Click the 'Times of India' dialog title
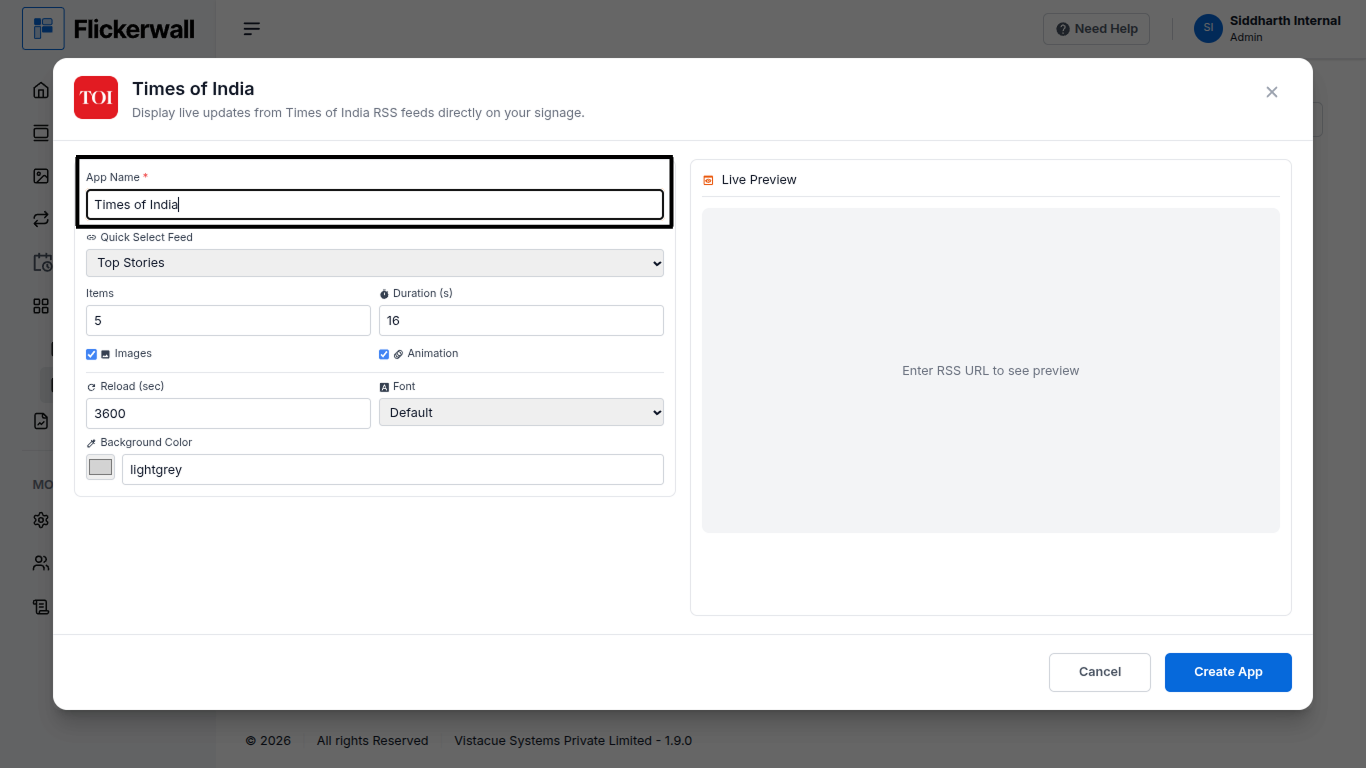Screen dimensions: 1366x768 pyautogui.click(x=193, y=89)
